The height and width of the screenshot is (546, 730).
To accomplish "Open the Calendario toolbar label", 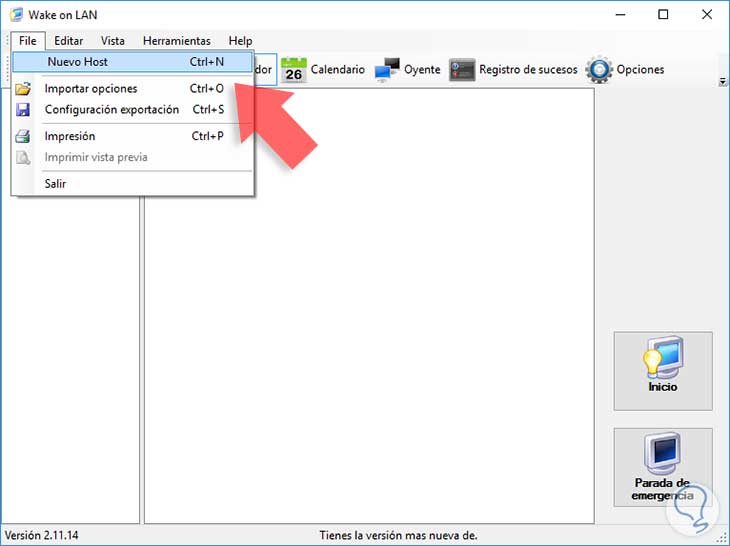I will [x=338, y=69].
